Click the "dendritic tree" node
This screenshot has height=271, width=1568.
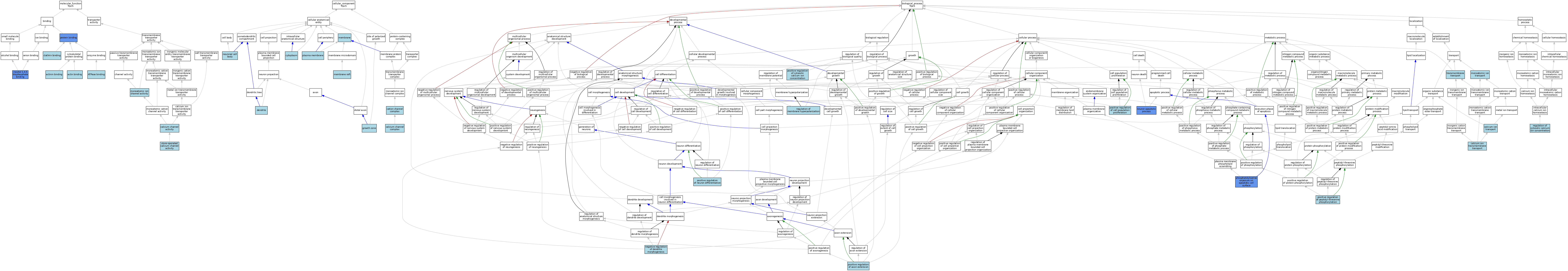(x=254, y=93)
